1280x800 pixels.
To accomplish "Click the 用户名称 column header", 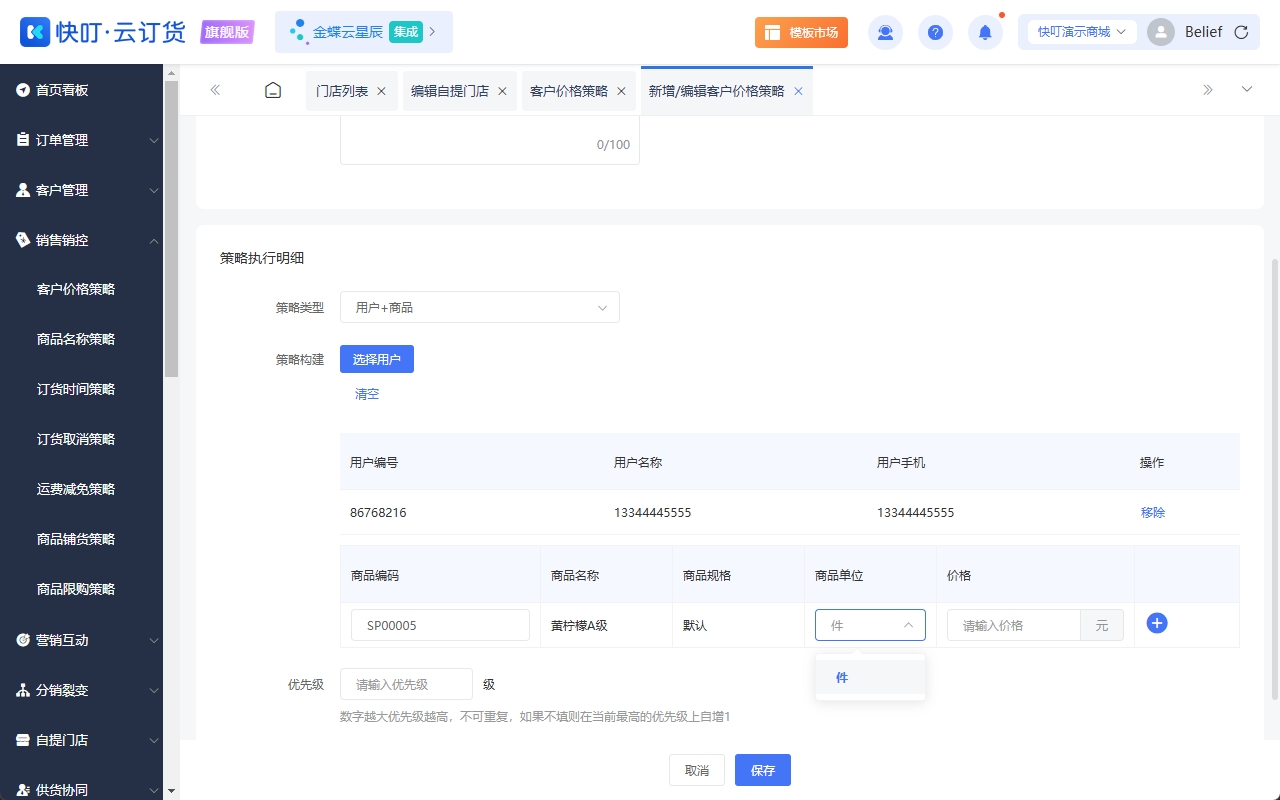I will coord(638,462).
